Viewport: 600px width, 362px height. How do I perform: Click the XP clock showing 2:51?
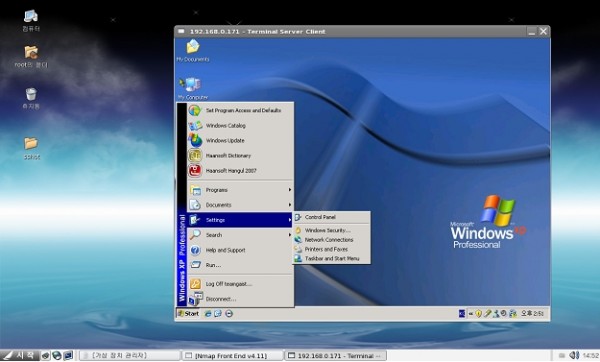click(x=532, y=313)
